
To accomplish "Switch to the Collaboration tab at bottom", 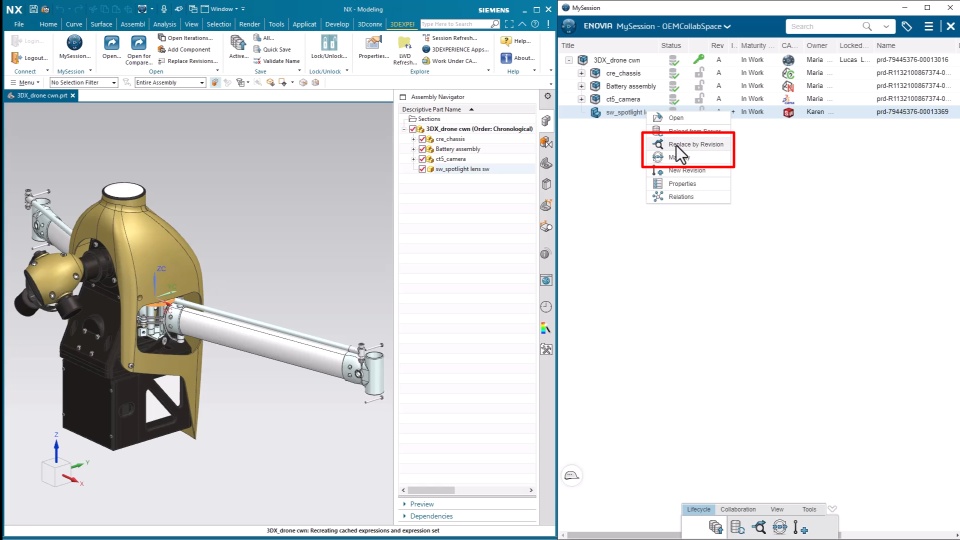I will coord(738,509).
